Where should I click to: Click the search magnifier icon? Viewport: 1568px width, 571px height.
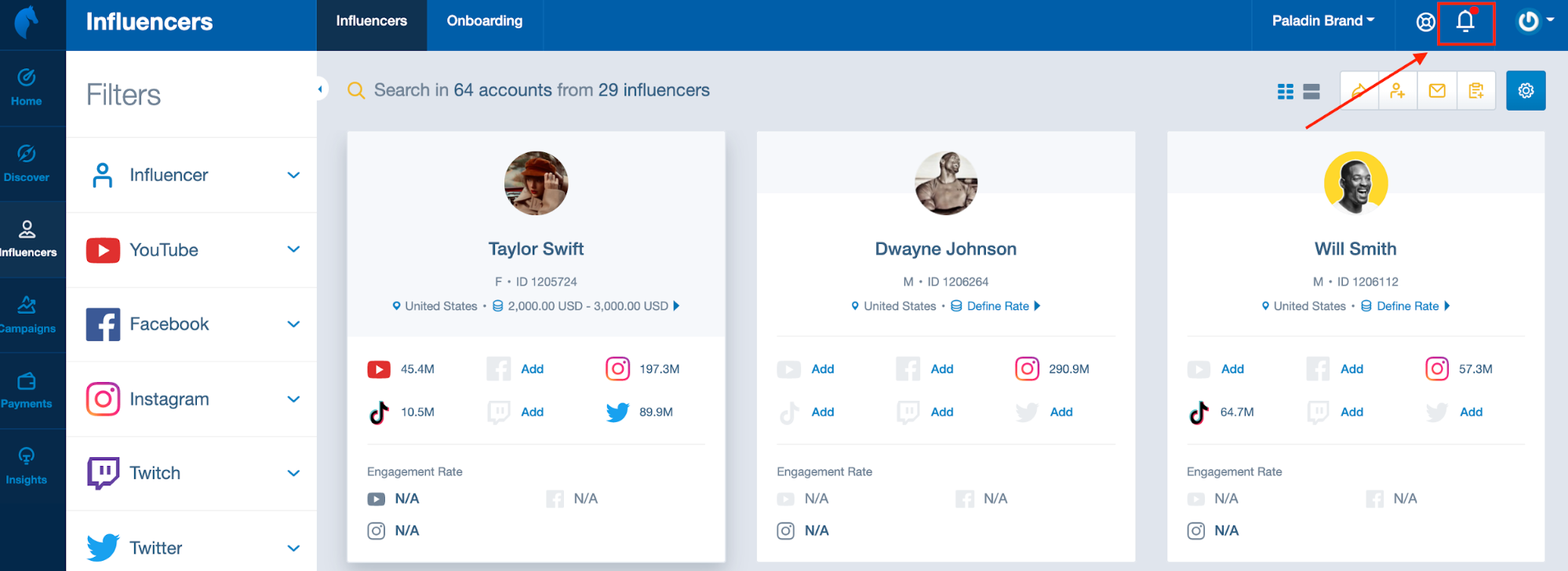[x=356, y=91]
